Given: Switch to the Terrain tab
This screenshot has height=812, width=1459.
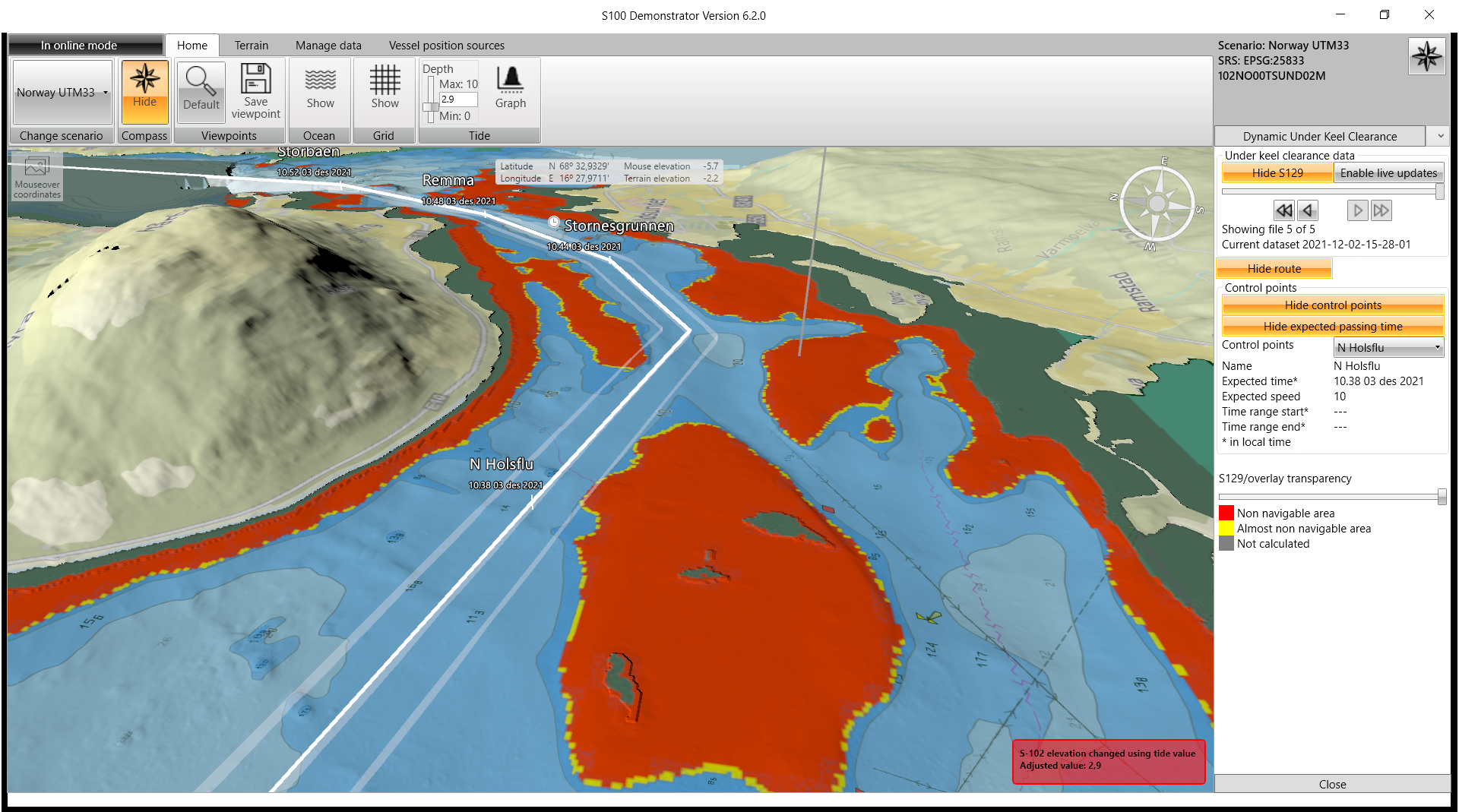Looking at the screenshot, I should point(251,46).
